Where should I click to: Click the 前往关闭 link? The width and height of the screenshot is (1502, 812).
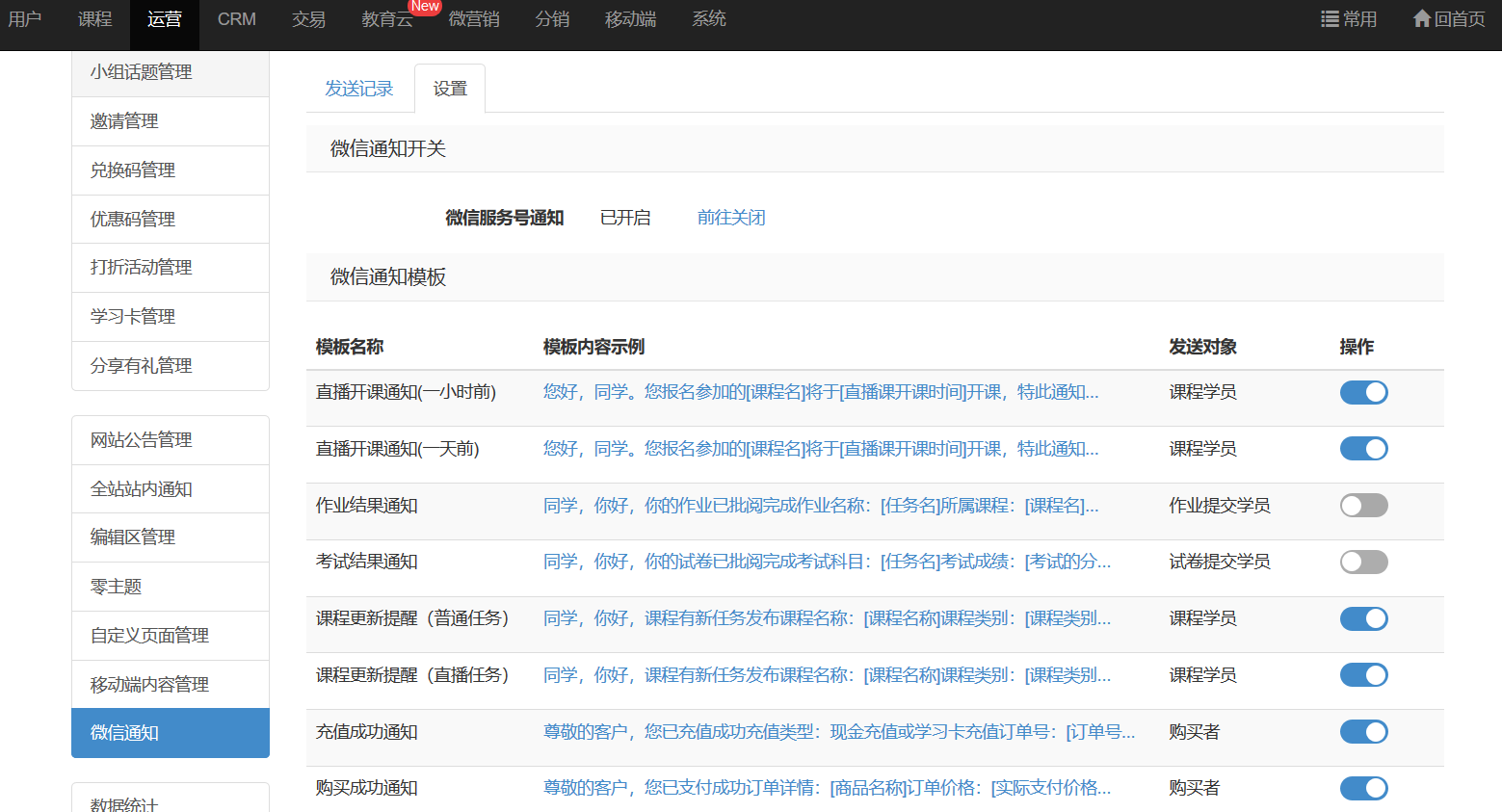tap(731, 218)
